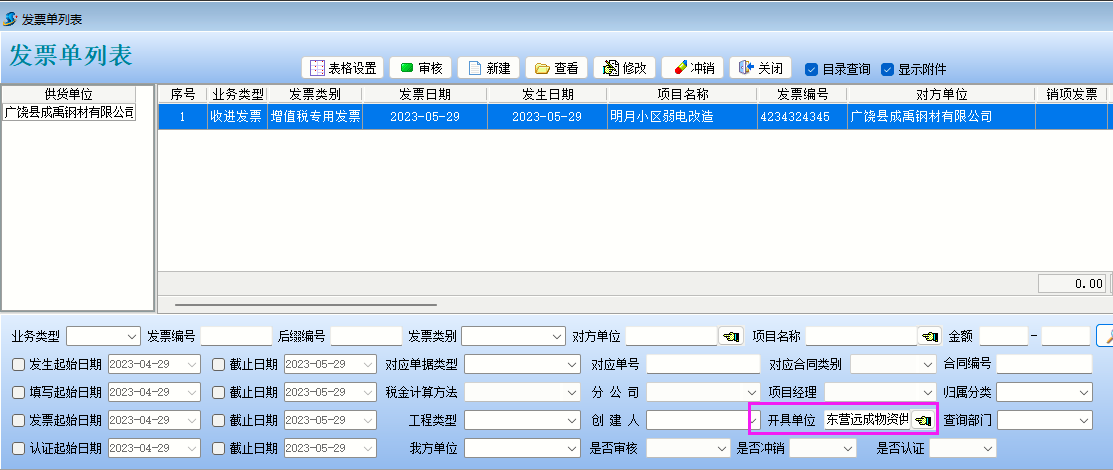Select 广饶县成禹钢材有限公司 in supplier list
Viewport: 1113px width, 470px height.
69,112
